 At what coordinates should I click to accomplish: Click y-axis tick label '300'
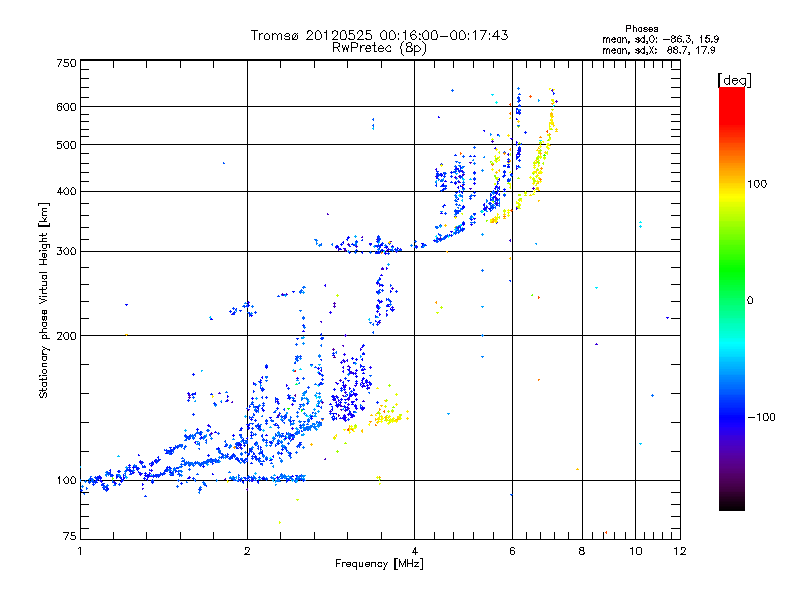(x=67, y=252)
